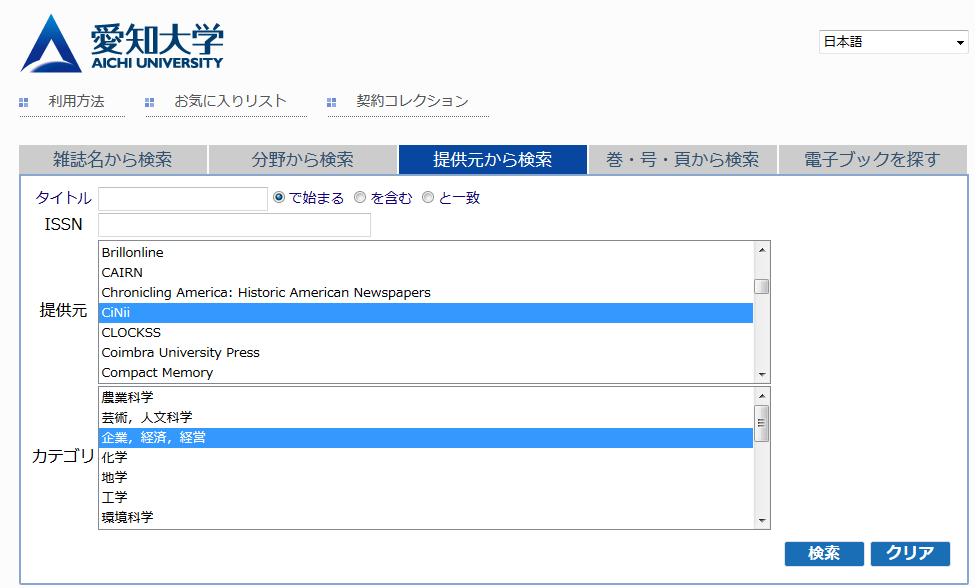The height and width of the screenshot is (588, 975).
Task: Open the 利用方法 link
Action: pyautogui.click(x=76, y=101)
